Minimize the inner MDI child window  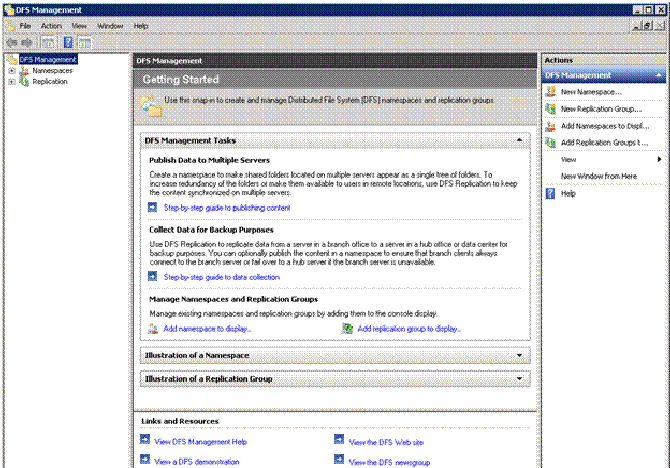coord(638,26)
